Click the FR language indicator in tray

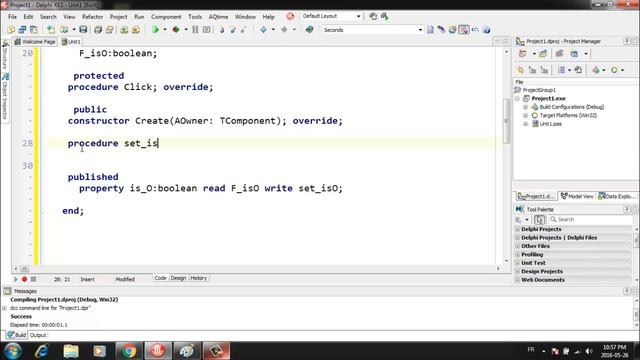pyautogui.click(x=531, y=350)
